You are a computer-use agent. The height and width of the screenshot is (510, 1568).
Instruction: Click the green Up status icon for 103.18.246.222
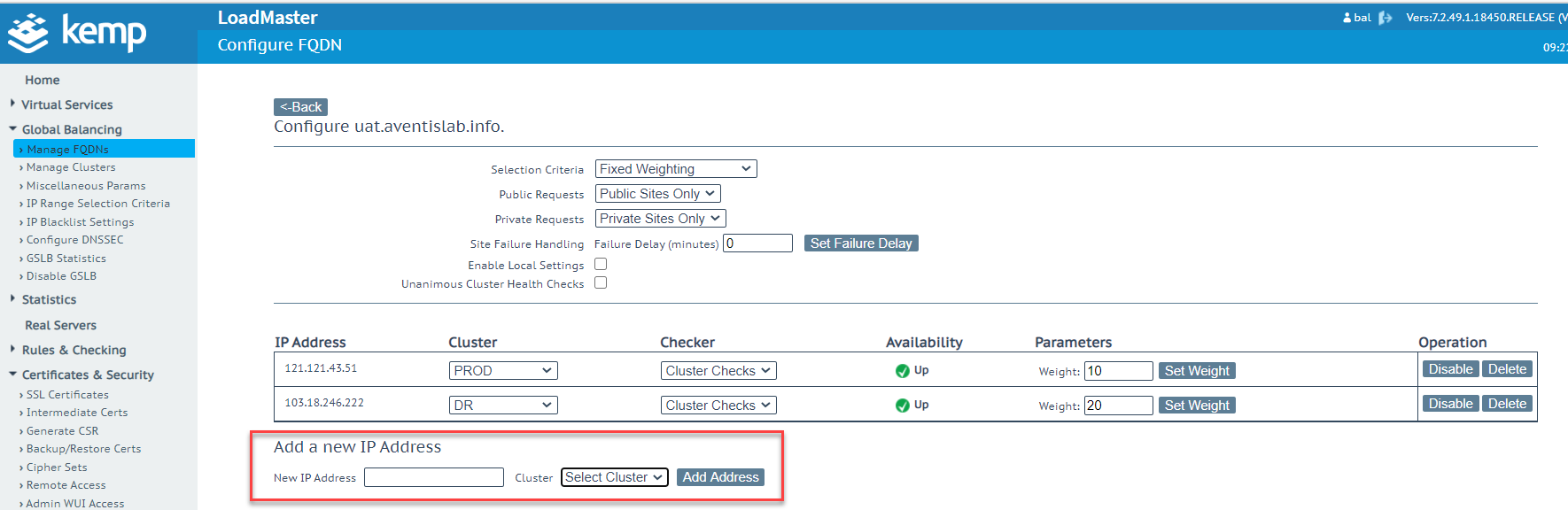[902, 406]
